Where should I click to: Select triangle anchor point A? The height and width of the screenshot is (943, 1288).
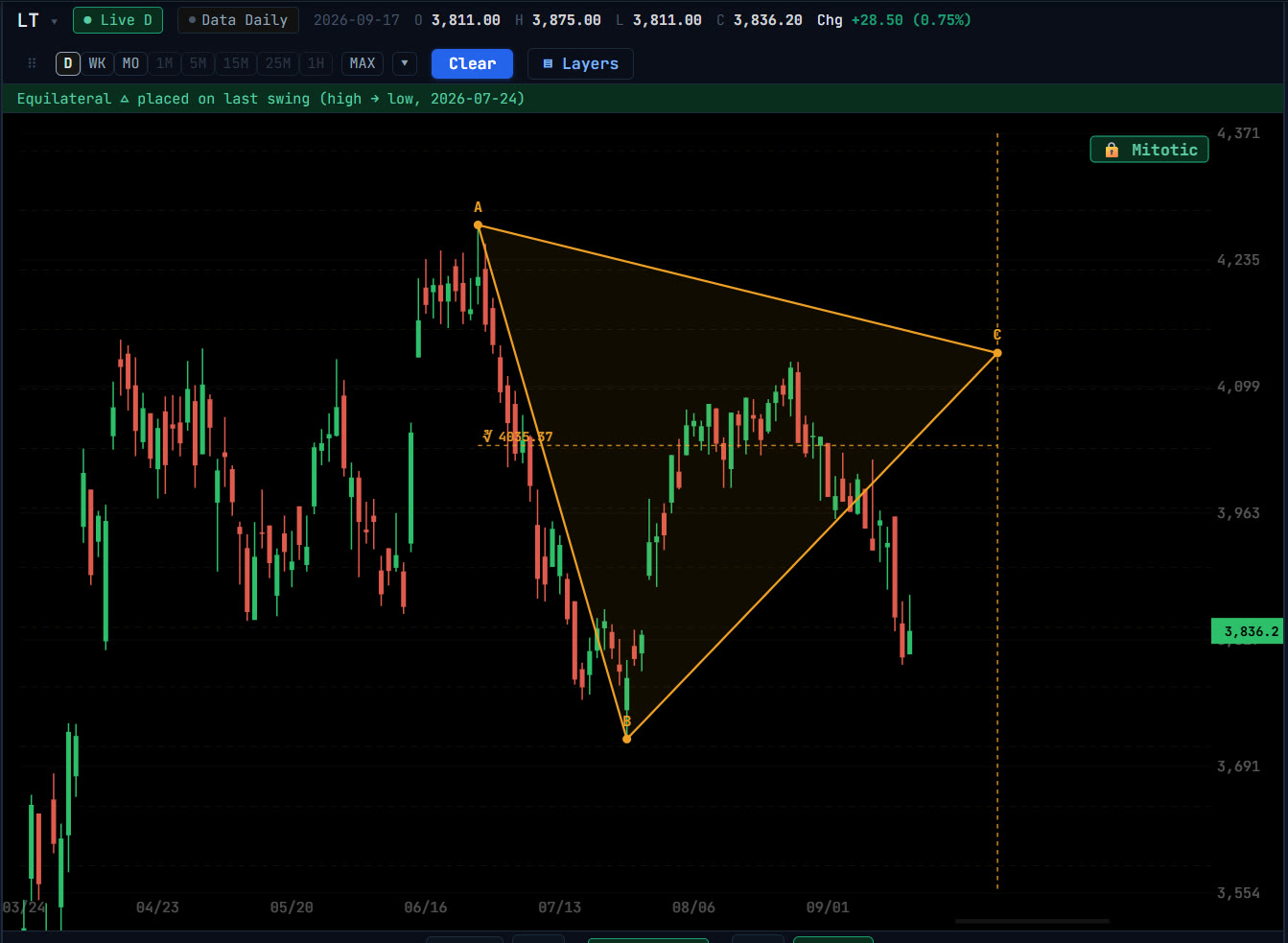coord(478,225)
